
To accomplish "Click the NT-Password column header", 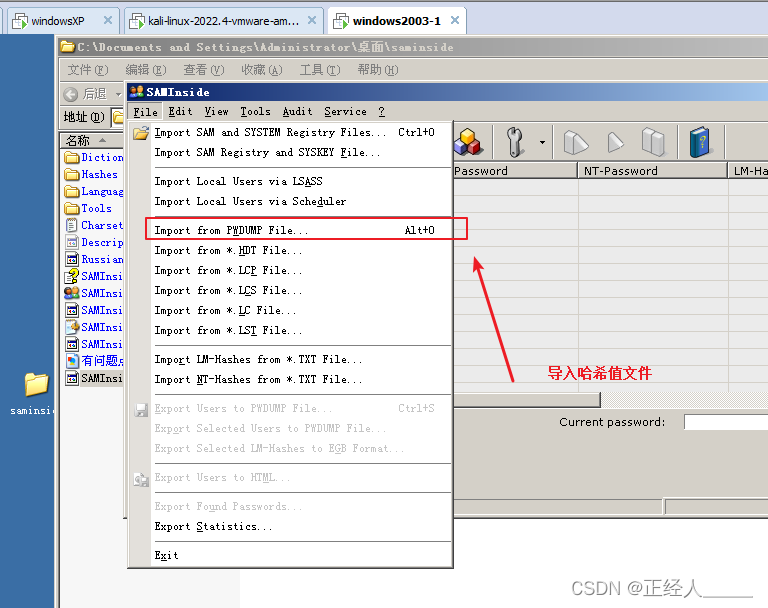I will (x=652, y=171).
